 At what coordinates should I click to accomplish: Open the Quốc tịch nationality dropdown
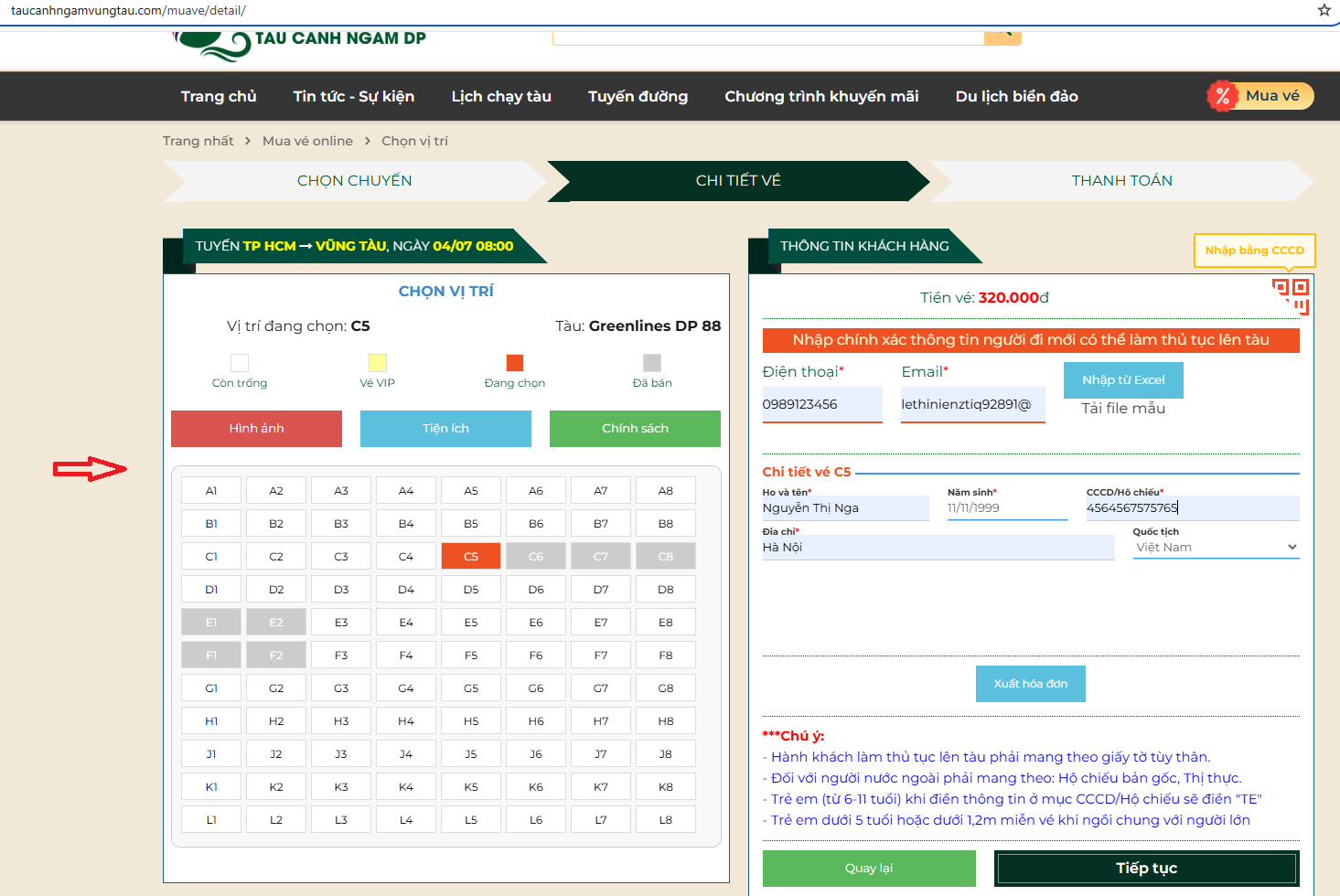pos(1216,548)
